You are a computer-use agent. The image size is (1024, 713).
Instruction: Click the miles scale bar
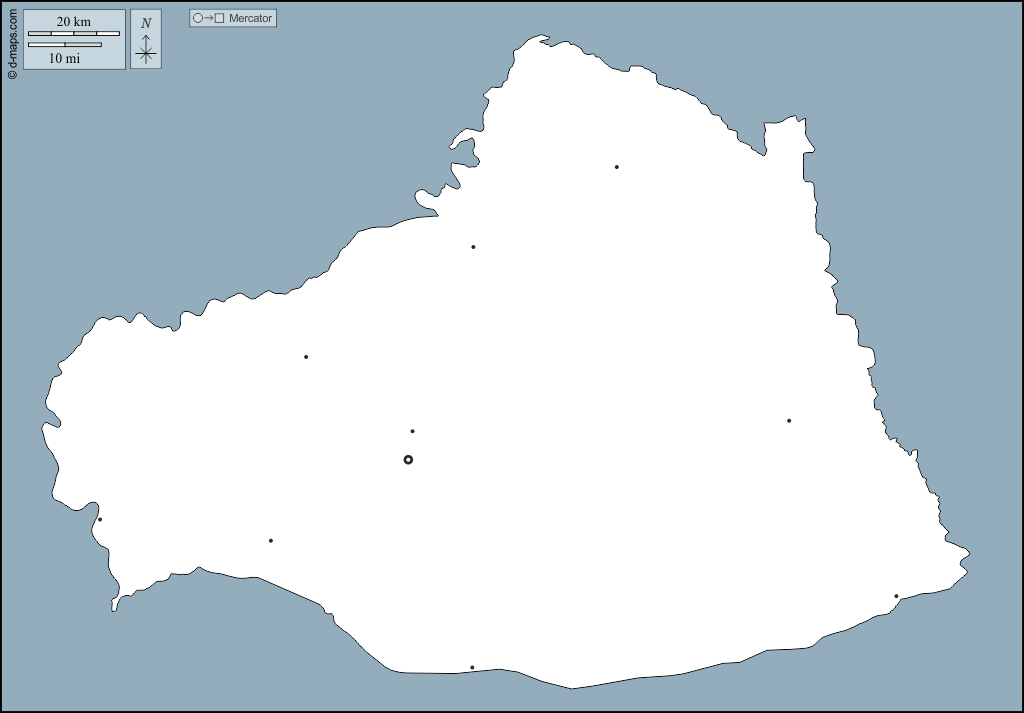(x=65, y=45)
